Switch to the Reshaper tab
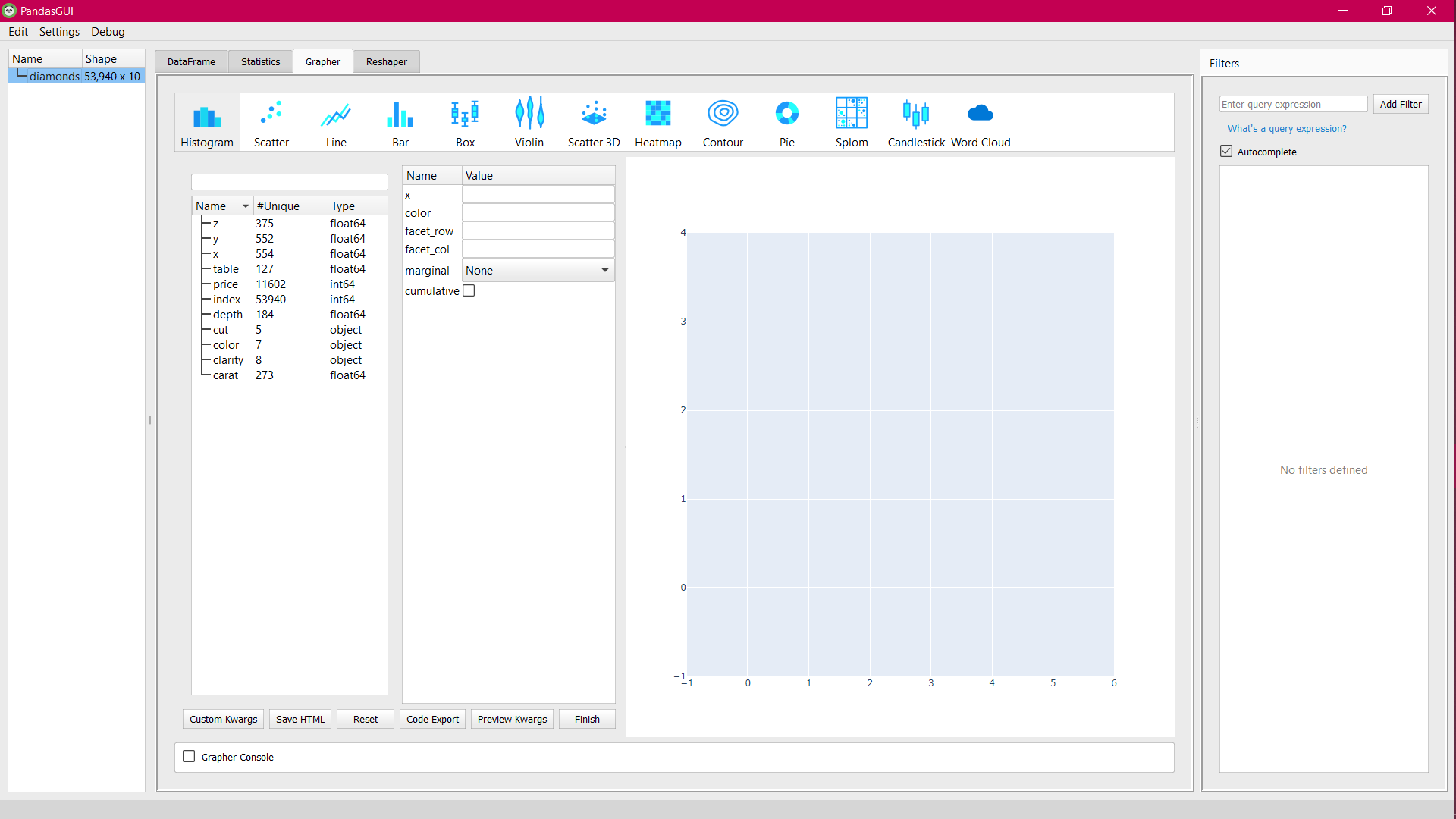The image size is (1456, 819). [386, 61]
